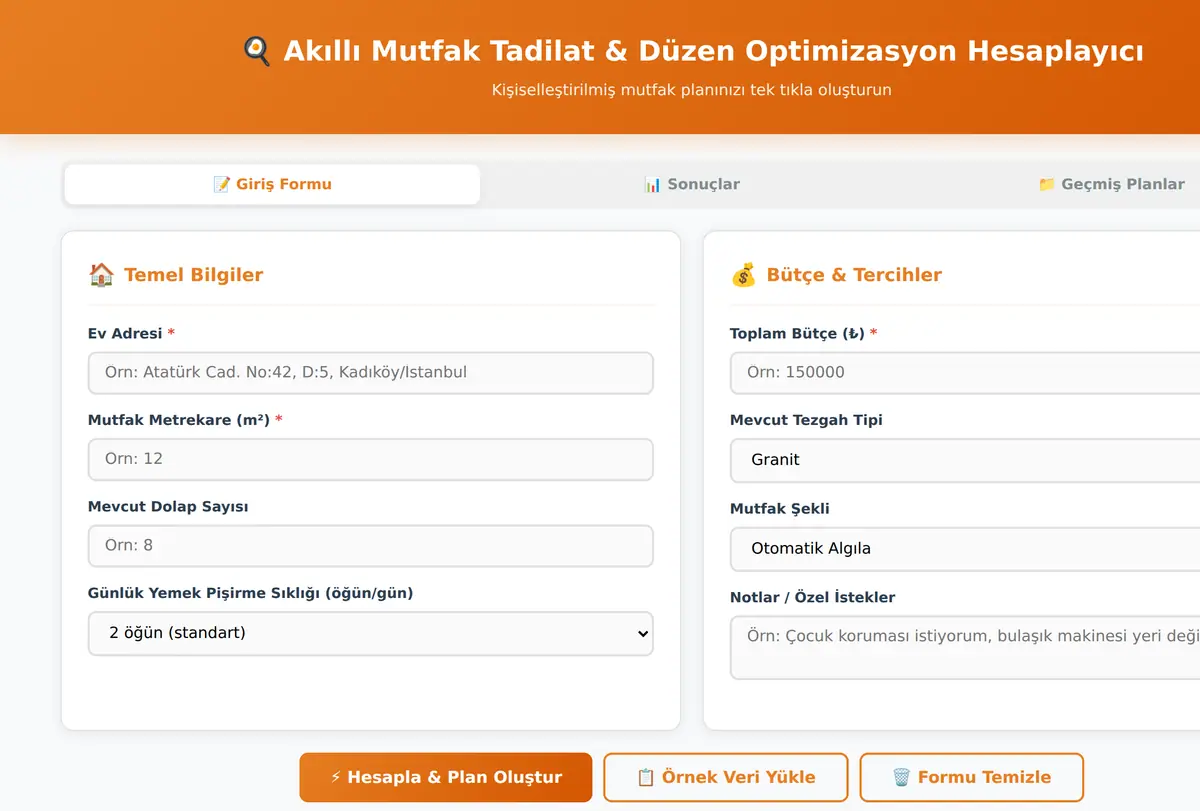Image resolution: width=1200 pixels, height=811 pixels.
Task: Open the Geçmiş Planlar tab
Action: point(1111,184)
